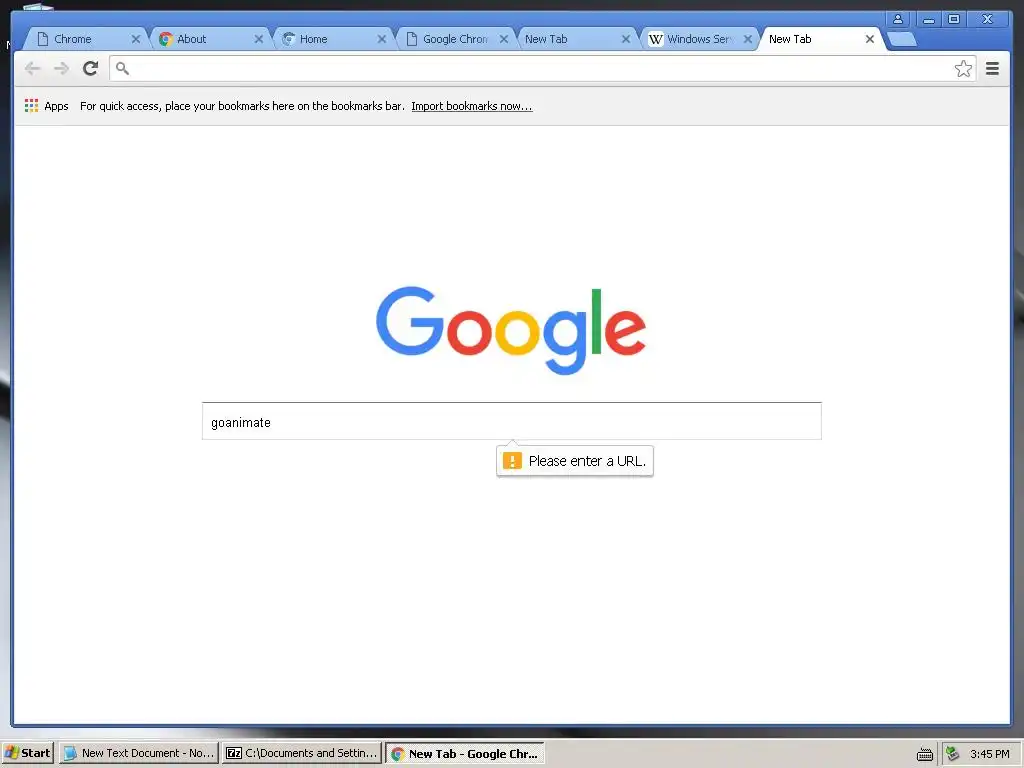The image size is (1024, 768).
Task: Click the on-screen keyboard tray icon
Action: (x=925, y=754)
